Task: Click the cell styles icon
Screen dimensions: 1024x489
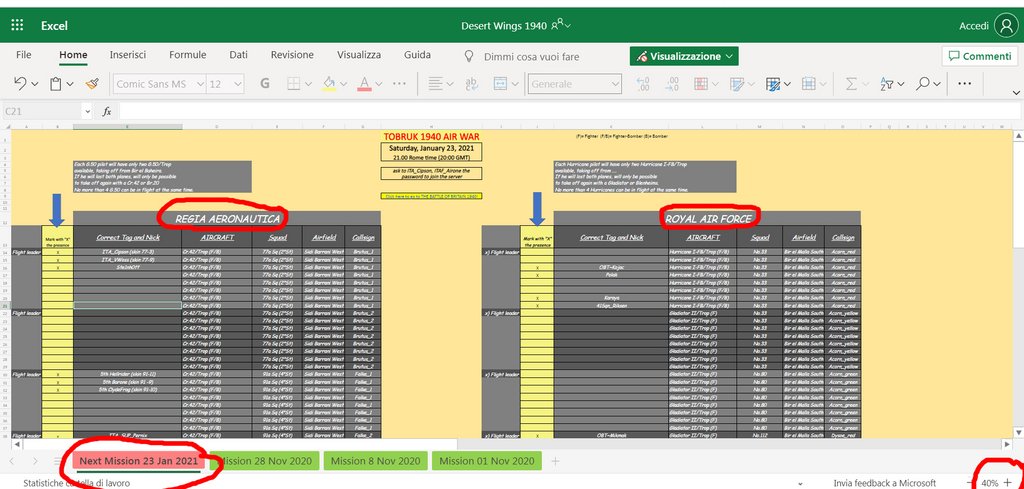Action: [x=737, y=84]
